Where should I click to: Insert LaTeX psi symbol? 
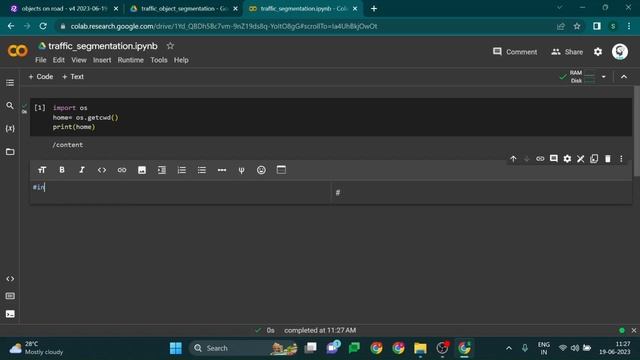(x=242, y=170)
